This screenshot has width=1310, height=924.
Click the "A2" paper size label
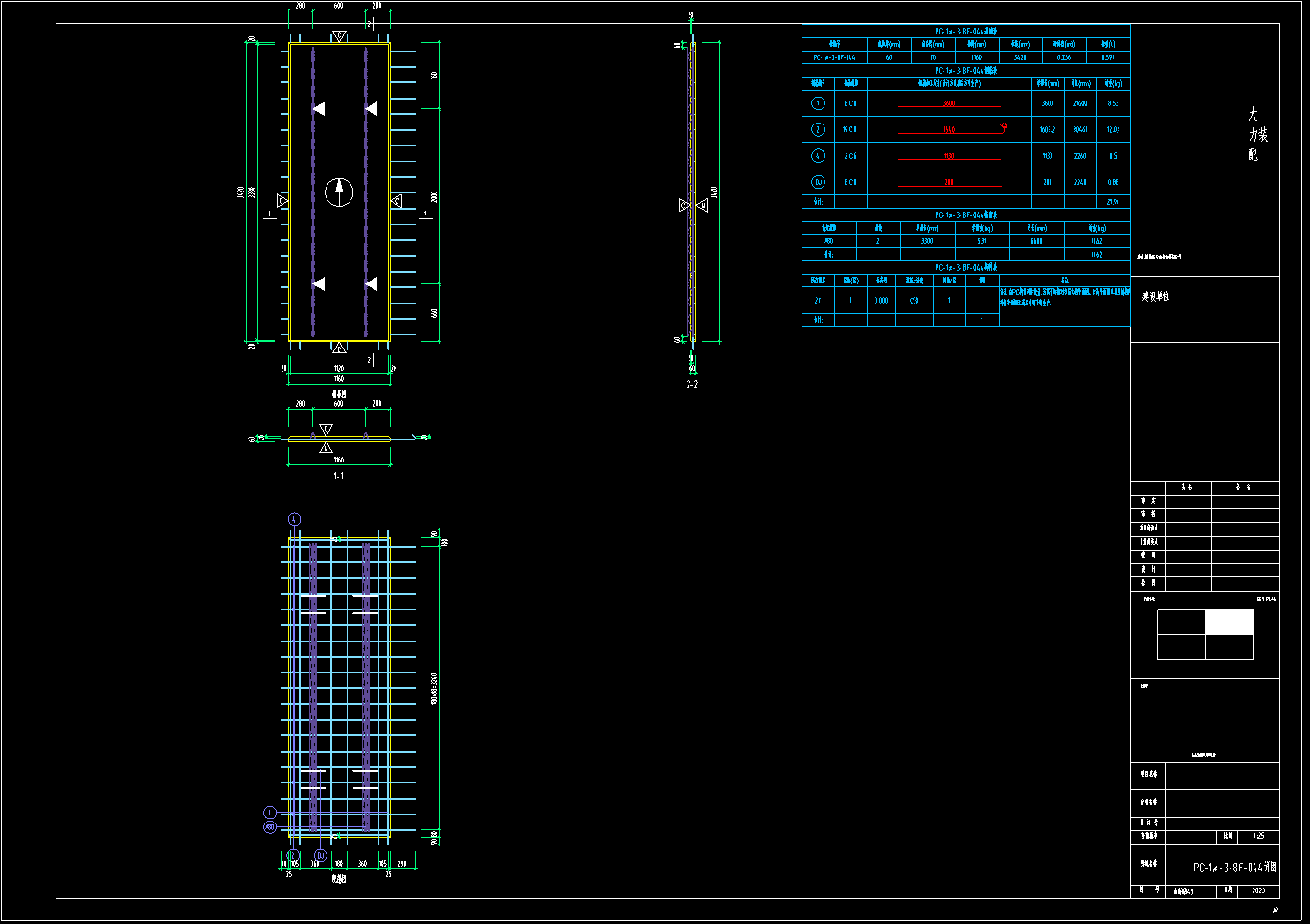pyautogui.click(x=1275, y=911)
